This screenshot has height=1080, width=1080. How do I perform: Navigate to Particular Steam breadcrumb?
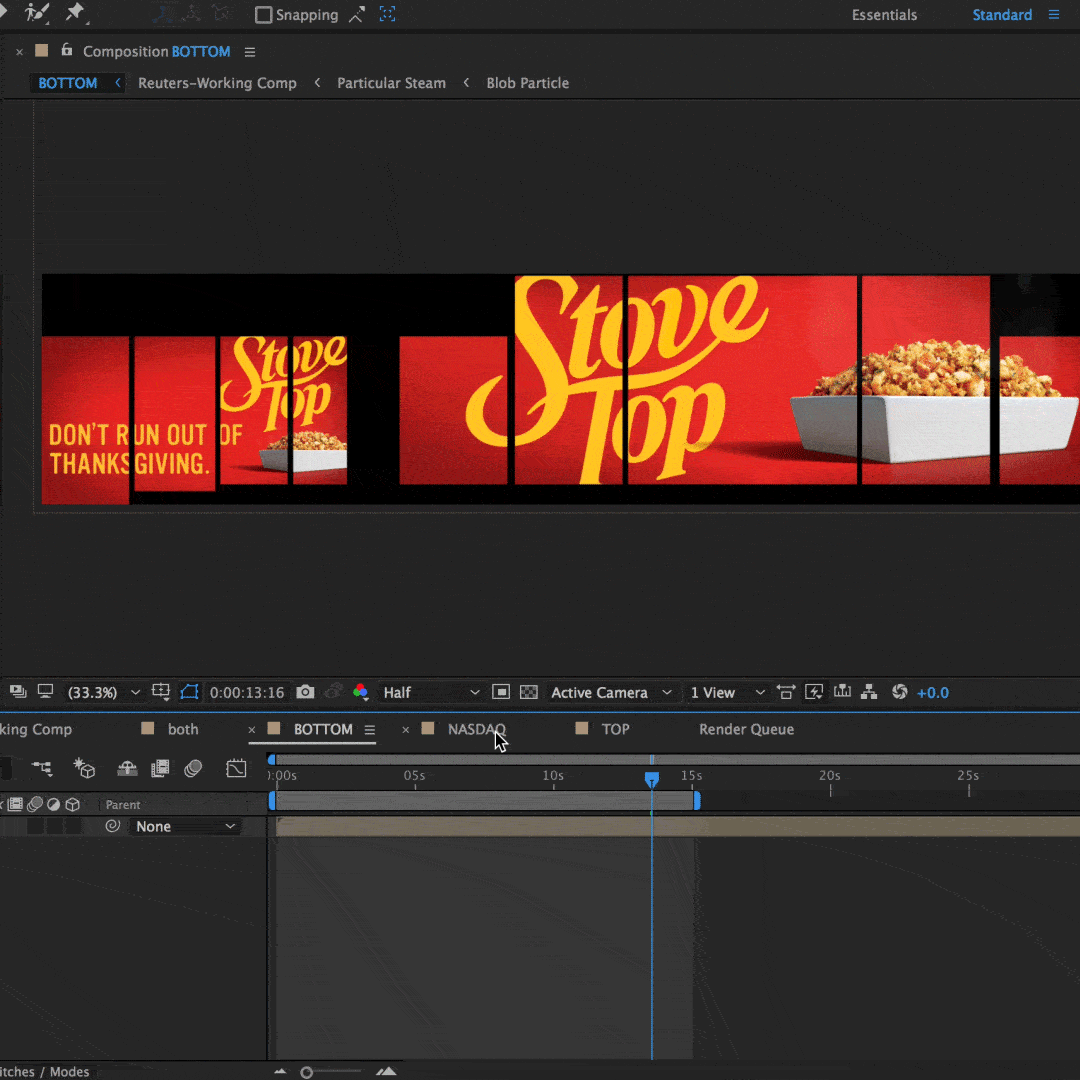[391, 83]
